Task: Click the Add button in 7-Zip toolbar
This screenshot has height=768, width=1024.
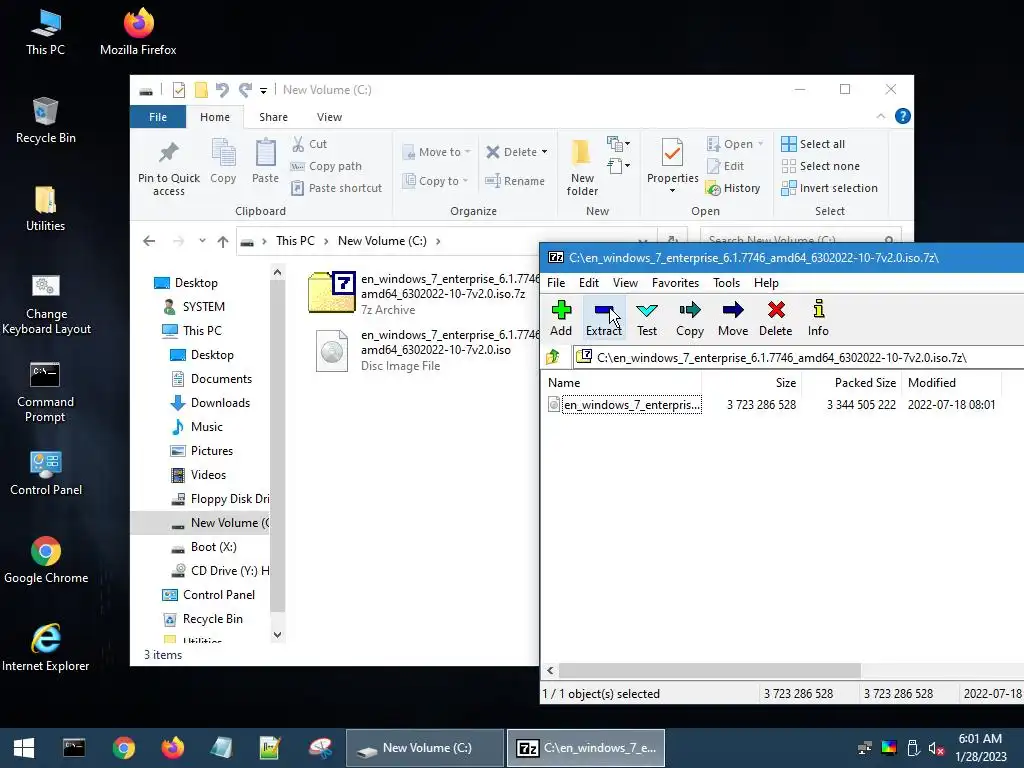Action: (x=560, y=319)
